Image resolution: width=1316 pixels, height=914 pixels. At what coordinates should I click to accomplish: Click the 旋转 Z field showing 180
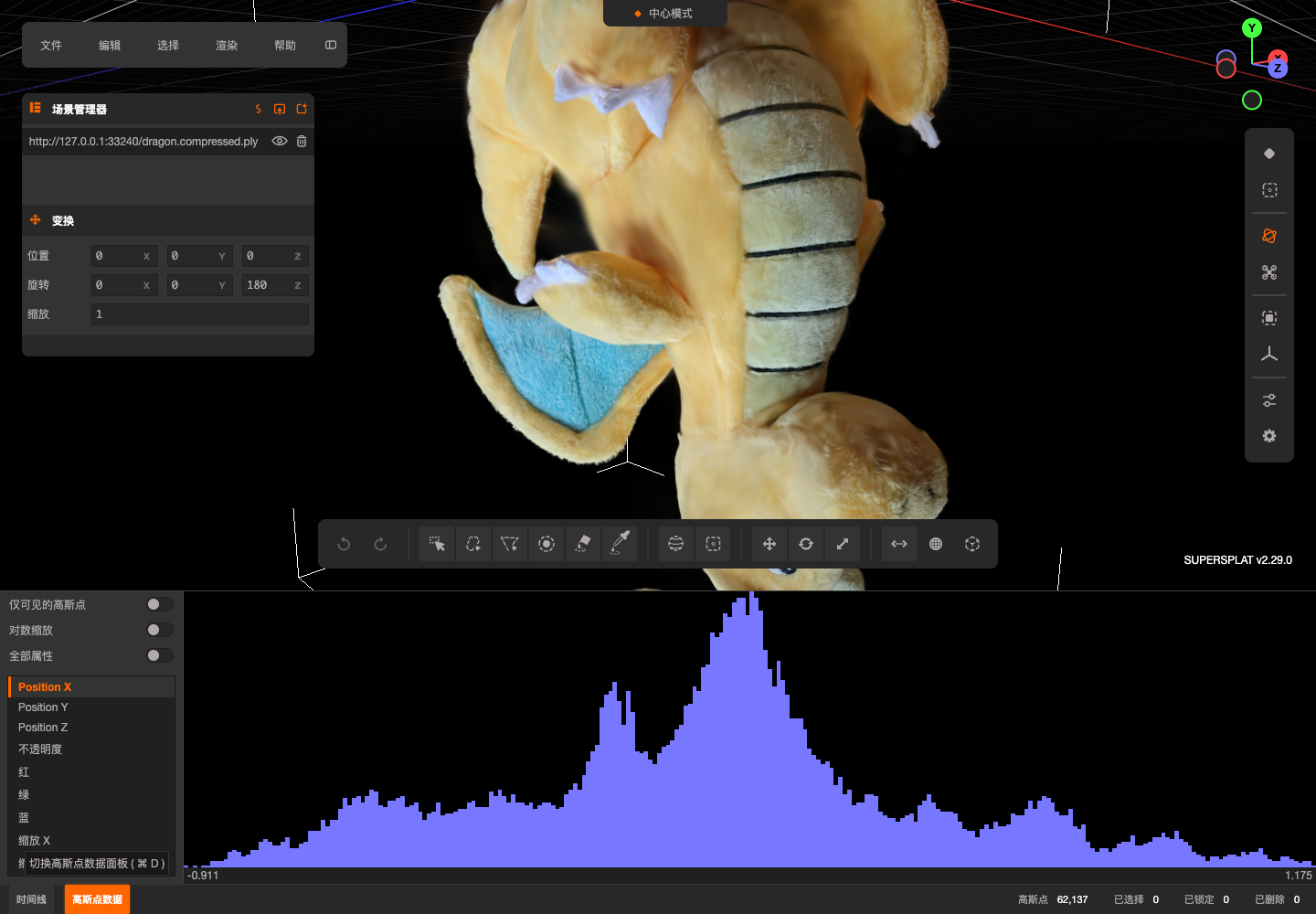point(275,285)
